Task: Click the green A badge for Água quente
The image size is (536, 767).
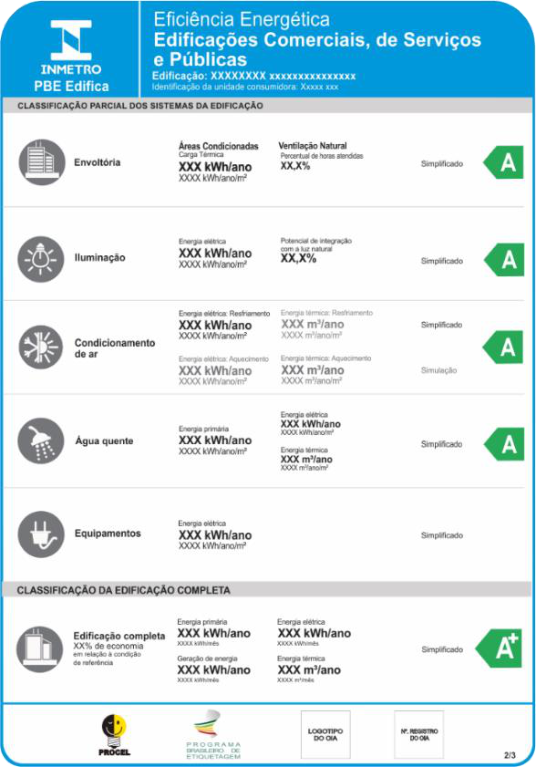Action: [x=504, y=444]
